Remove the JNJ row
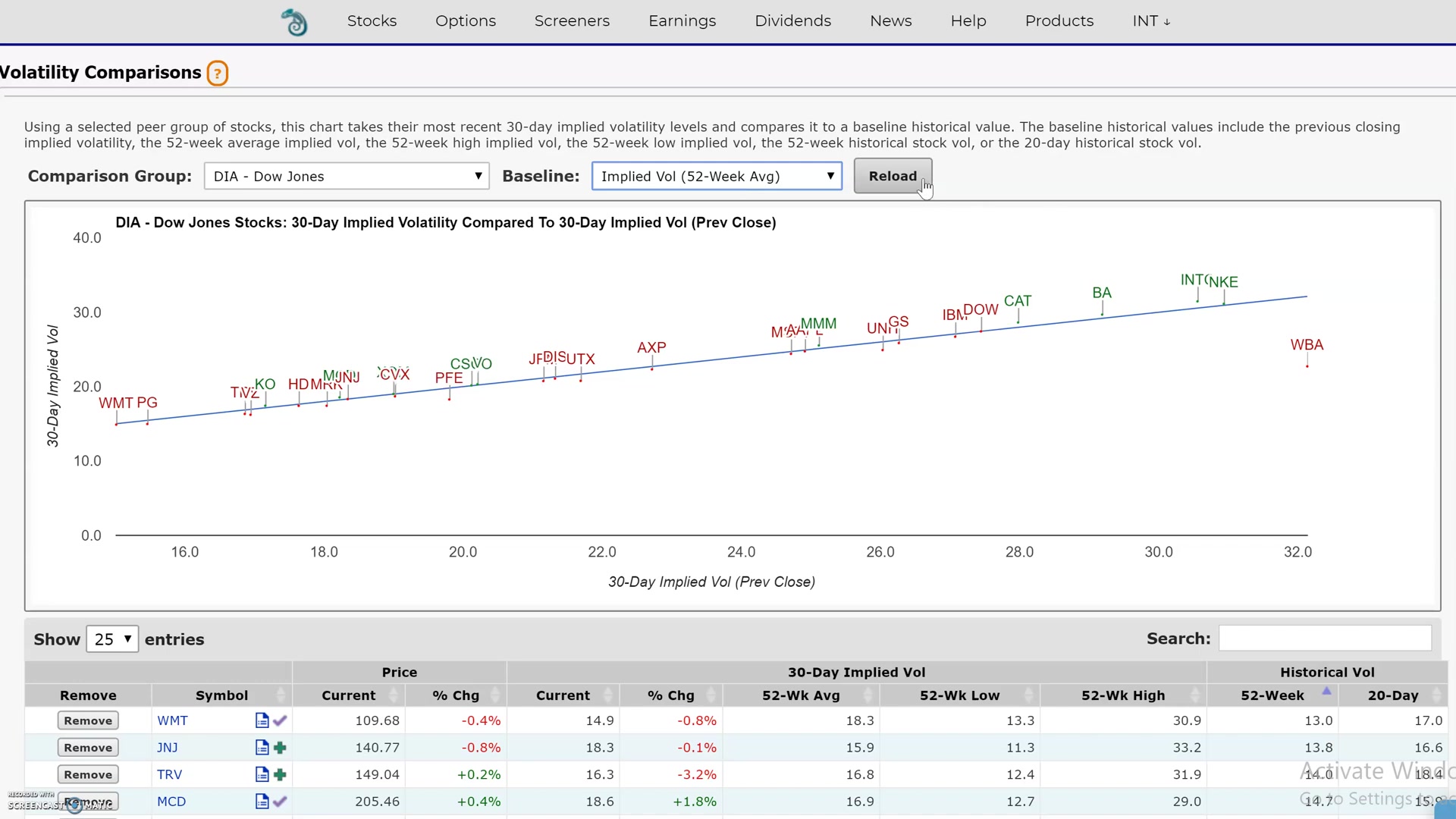This screenshot has height=819, width=1456. coord(88,748)
